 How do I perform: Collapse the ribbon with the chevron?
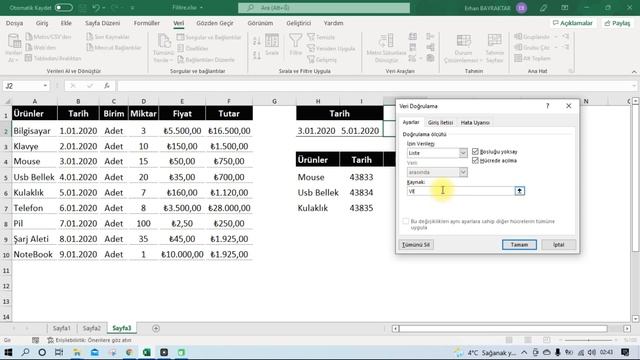point(634,72)
